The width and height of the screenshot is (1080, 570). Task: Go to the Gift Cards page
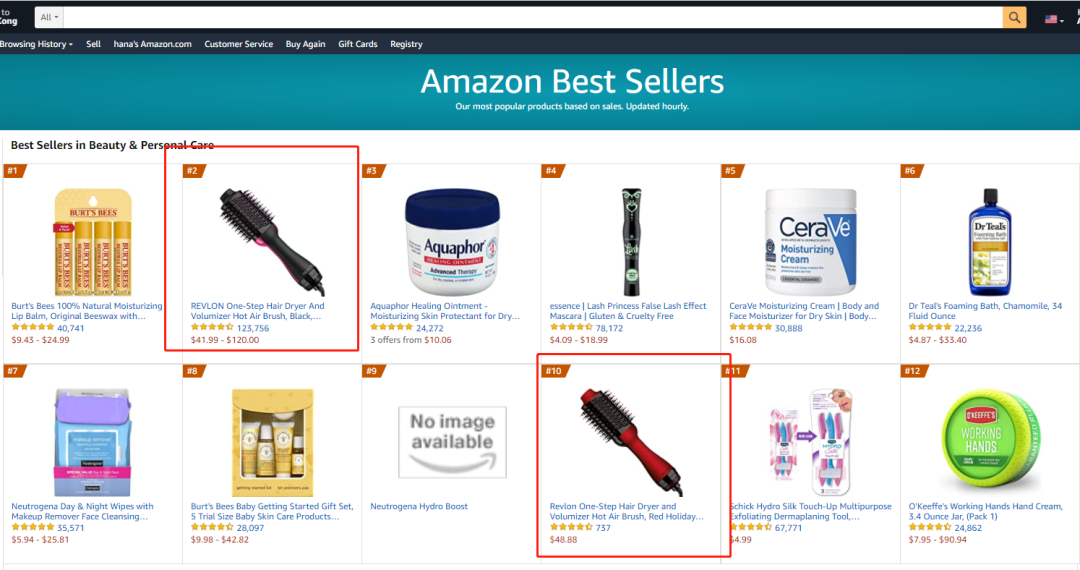click(357, 44)
